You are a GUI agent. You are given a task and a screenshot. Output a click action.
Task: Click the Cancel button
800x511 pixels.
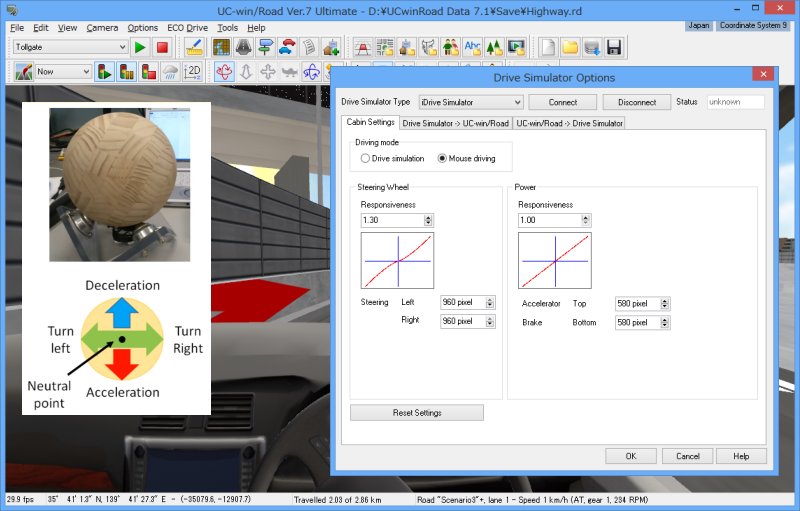[x=687, y=456]
